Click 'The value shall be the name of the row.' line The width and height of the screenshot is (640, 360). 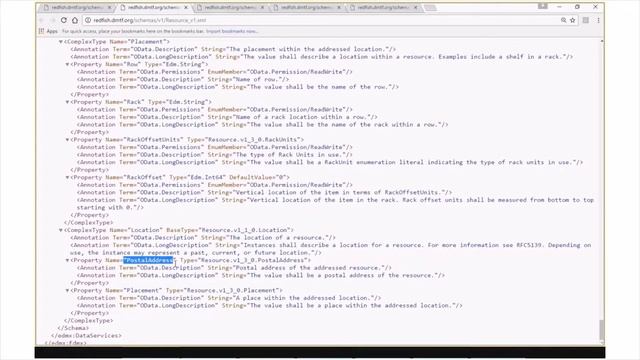[238, 87]
